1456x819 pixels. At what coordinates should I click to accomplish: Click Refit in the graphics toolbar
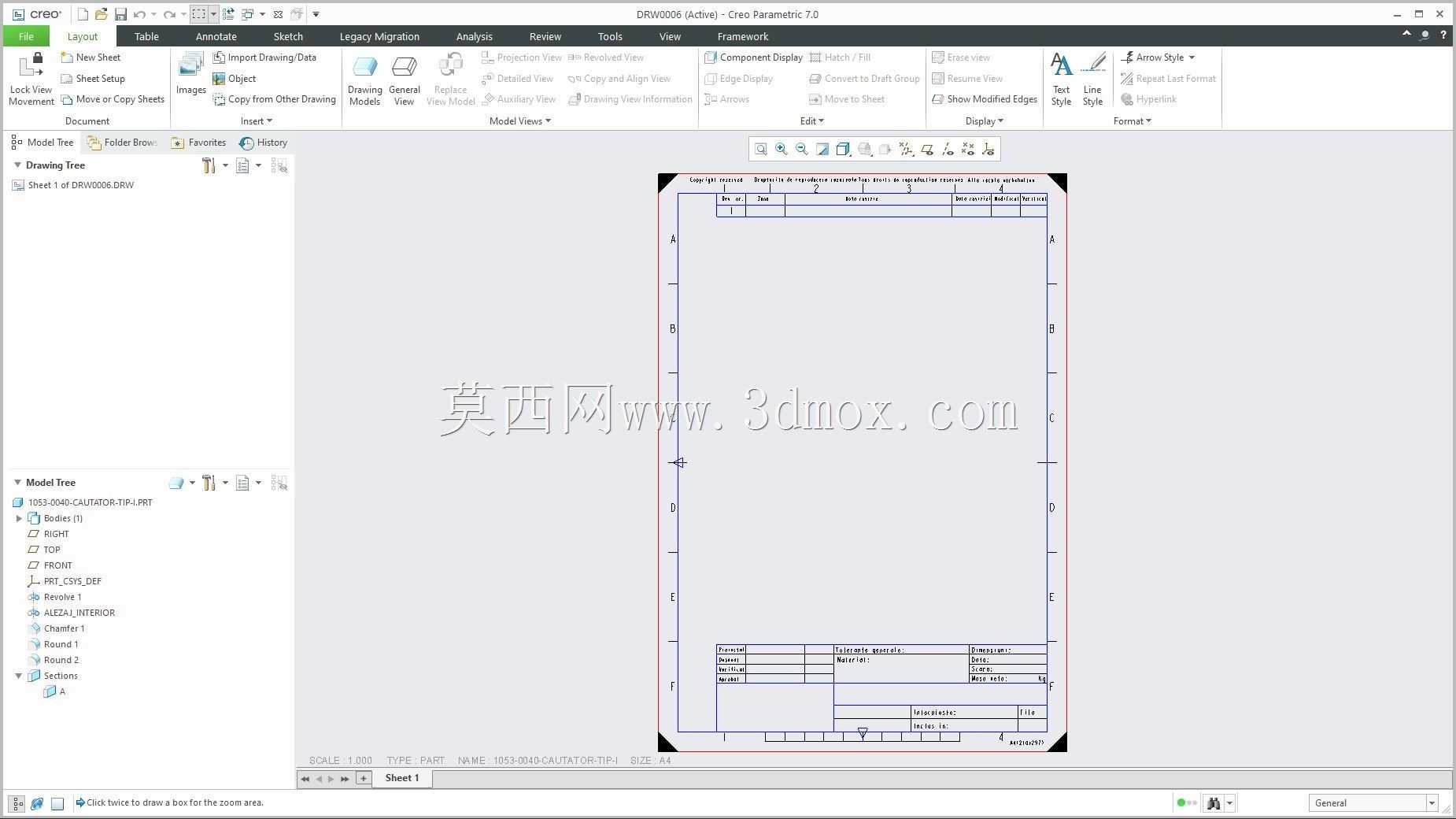coord(761,149)
